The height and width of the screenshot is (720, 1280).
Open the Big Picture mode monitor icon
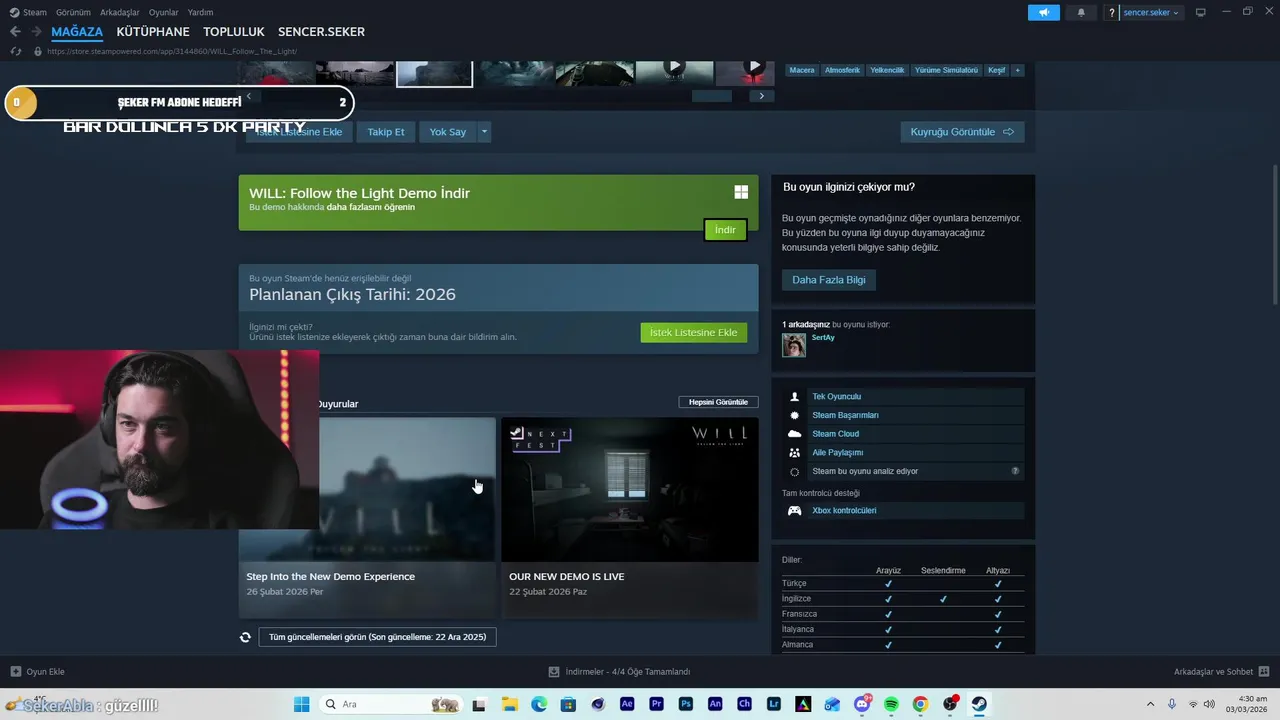(1201, 12)
